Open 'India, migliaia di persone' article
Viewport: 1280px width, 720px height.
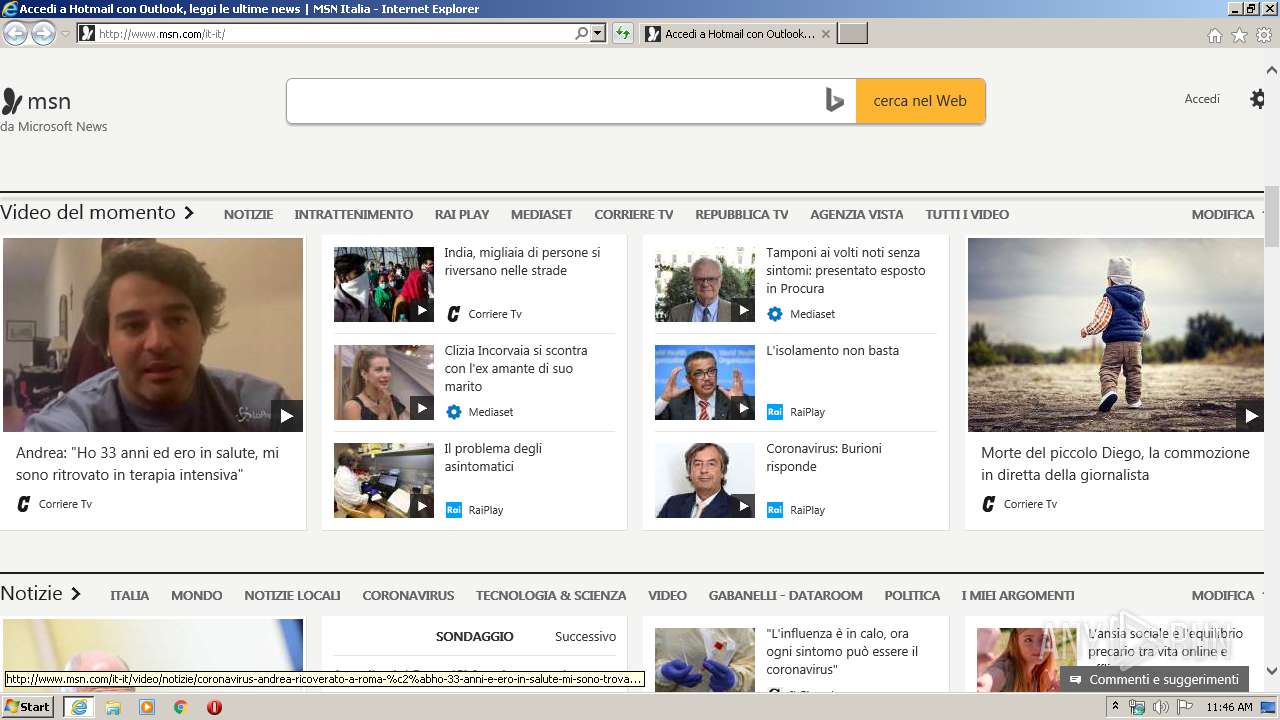point(522,262)
